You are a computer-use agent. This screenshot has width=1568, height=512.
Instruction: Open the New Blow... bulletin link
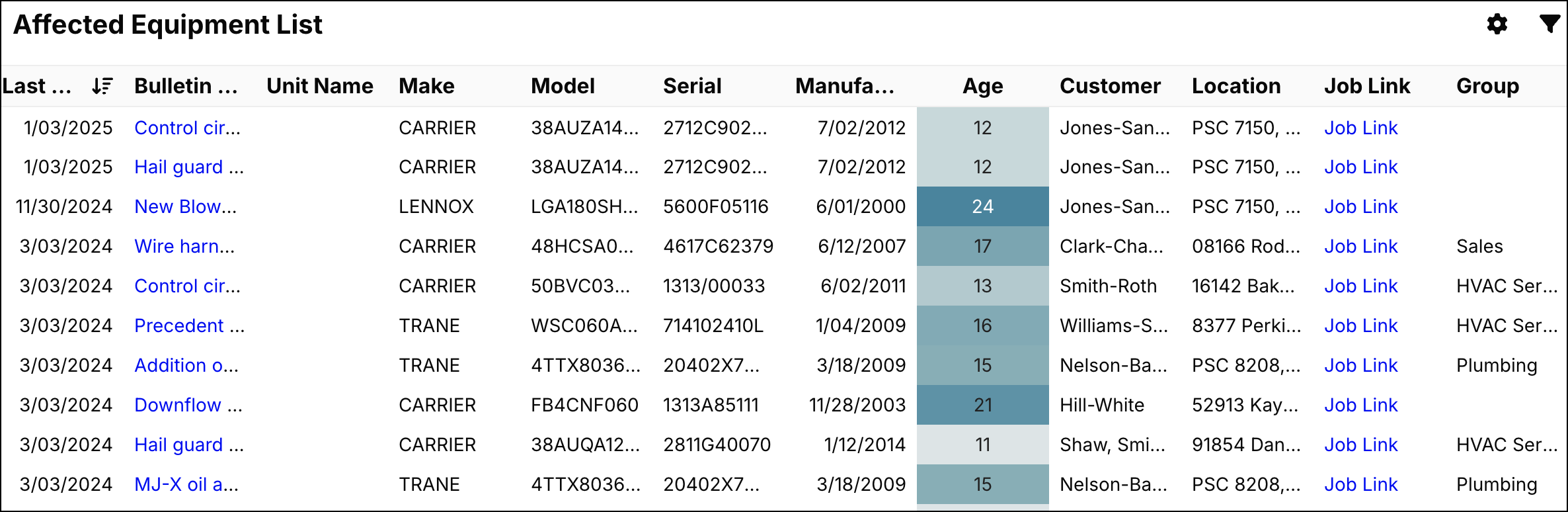185,206
